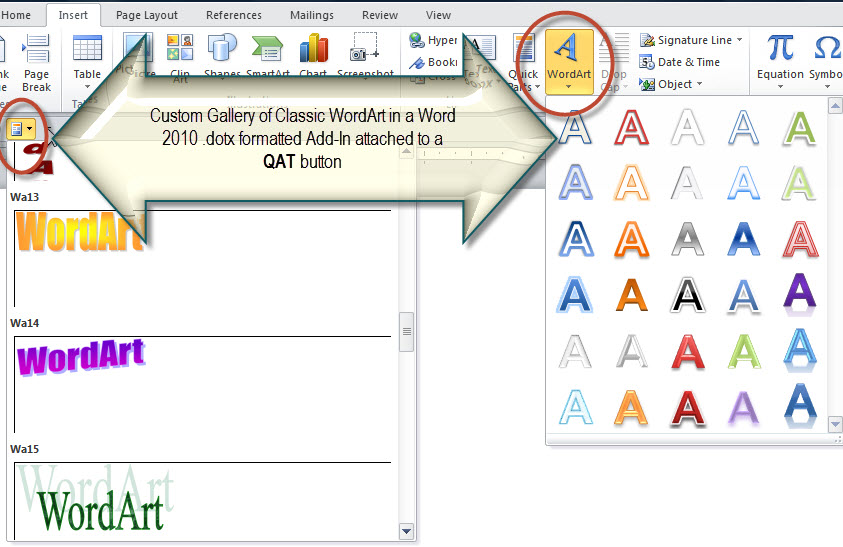Switch to the Mailings tab
Viewport: 843px width, 547px height.
[312, 15]
